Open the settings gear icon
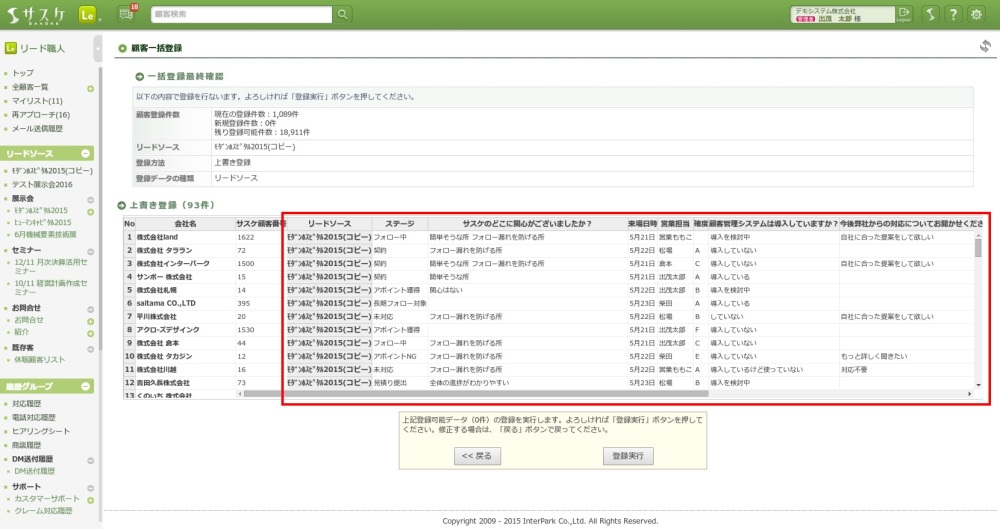The width and height of the screenshot is (1000, 529). pos(977,14)
